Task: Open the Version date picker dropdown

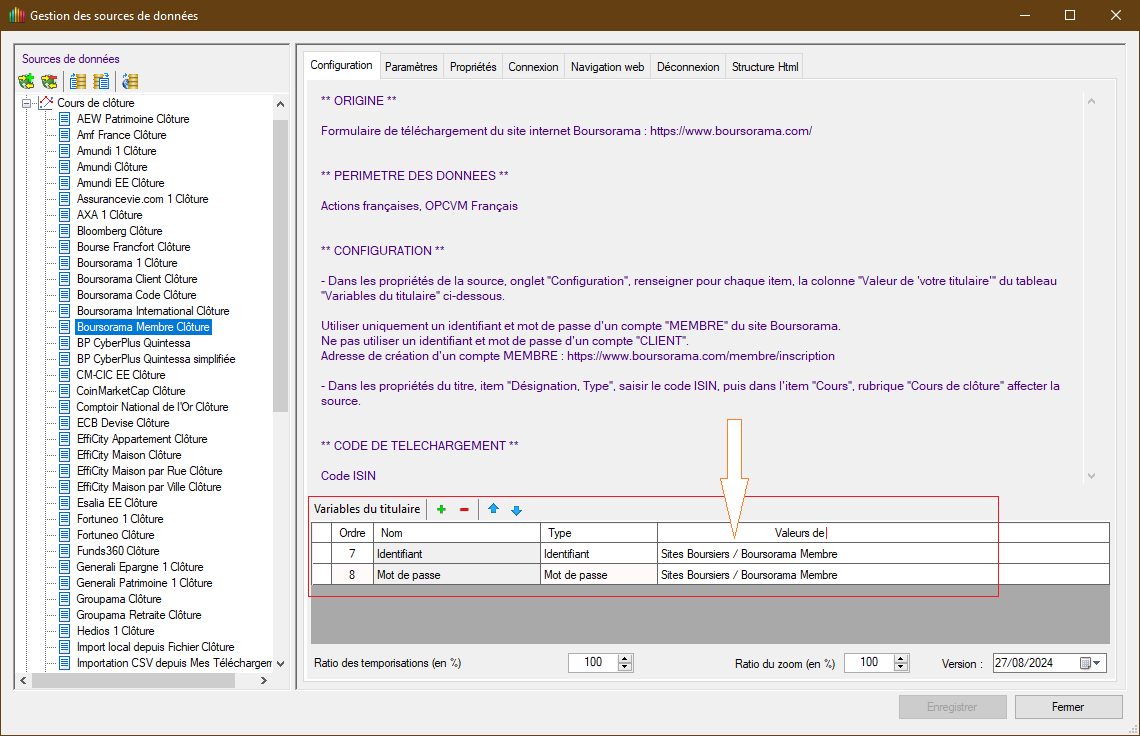Action: (x=1097, y=663)
